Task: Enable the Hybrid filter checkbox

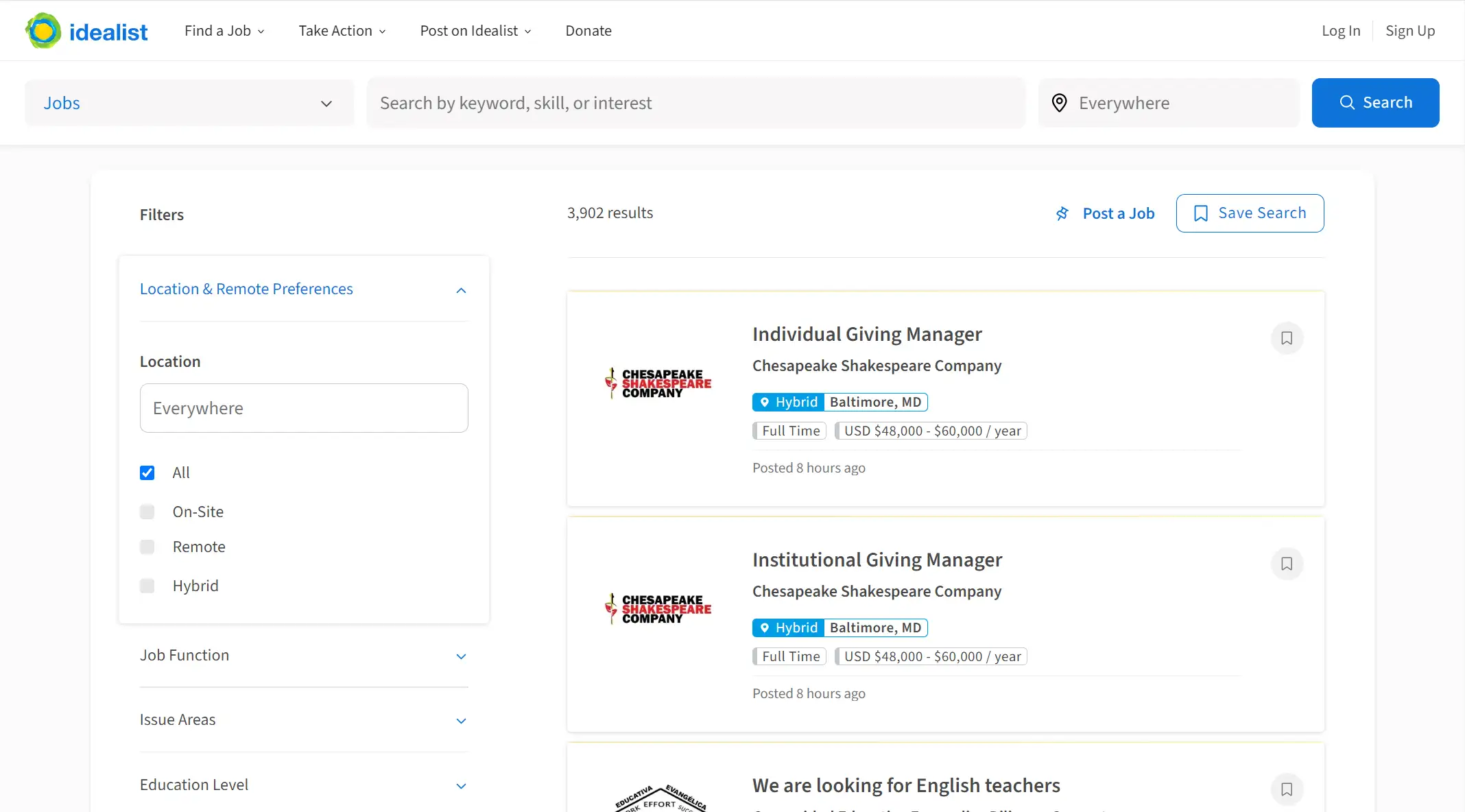Action: [147, 586]
